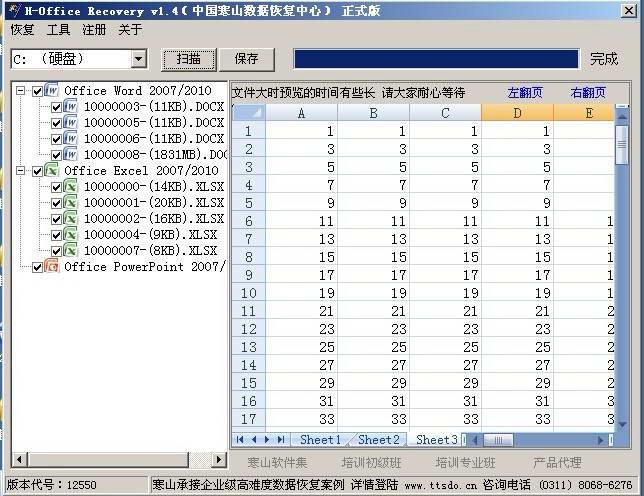Click the 右翻页 page-right link
644x496 pixels.
pyautogui.click(x=588, y=92)
